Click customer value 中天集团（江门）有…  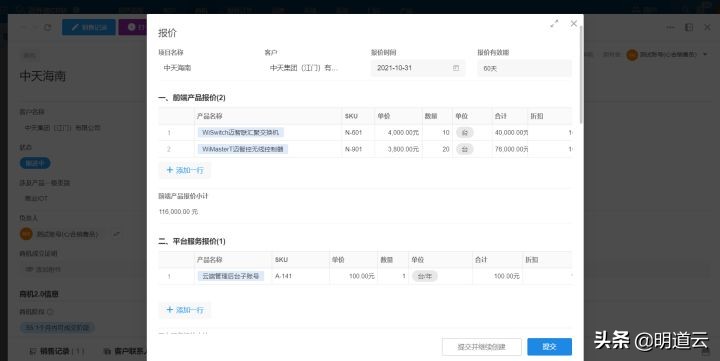pos(304,68)
